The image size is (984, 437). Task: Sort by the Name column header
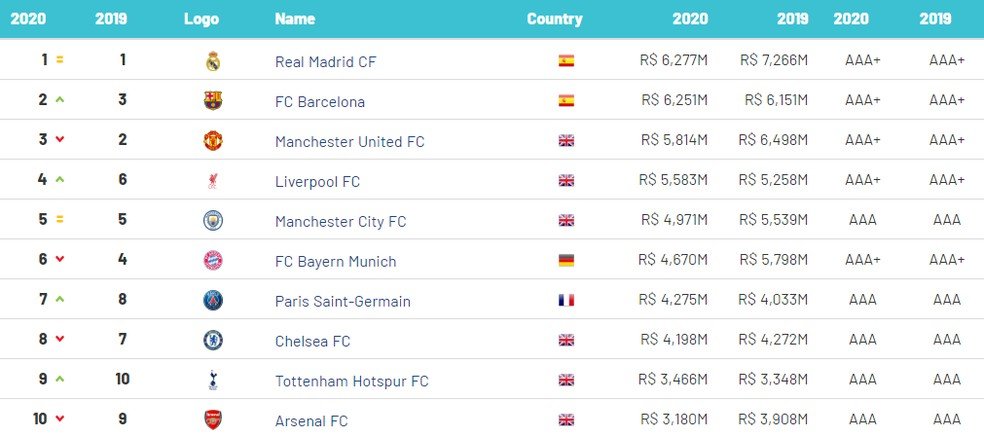294,19
